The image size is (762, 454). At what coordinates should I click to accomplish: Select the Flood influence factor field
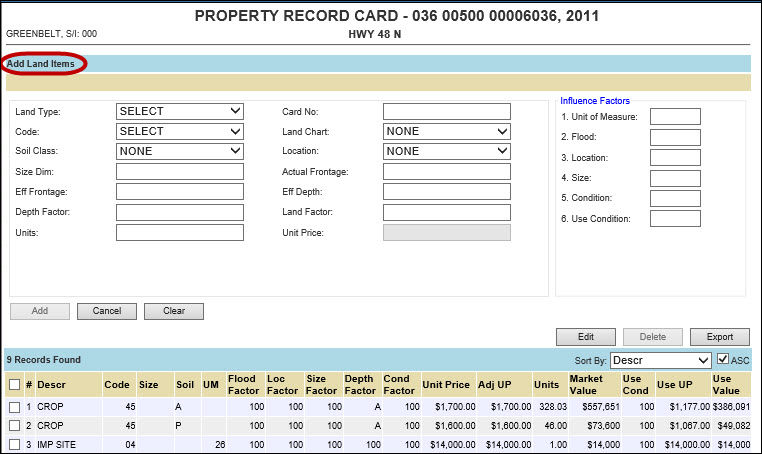(x=675, y=137)
